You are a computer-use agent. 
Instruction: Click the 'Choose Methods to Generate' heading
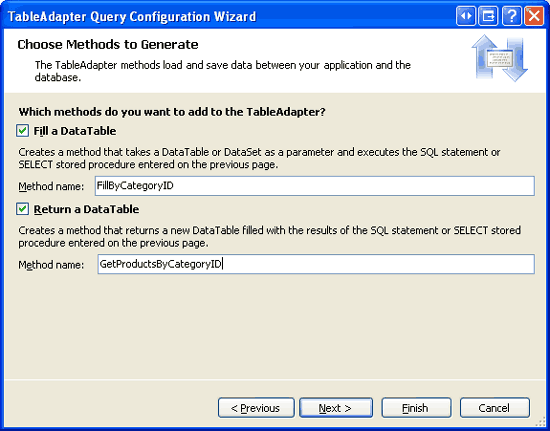(x=108, y=45)
